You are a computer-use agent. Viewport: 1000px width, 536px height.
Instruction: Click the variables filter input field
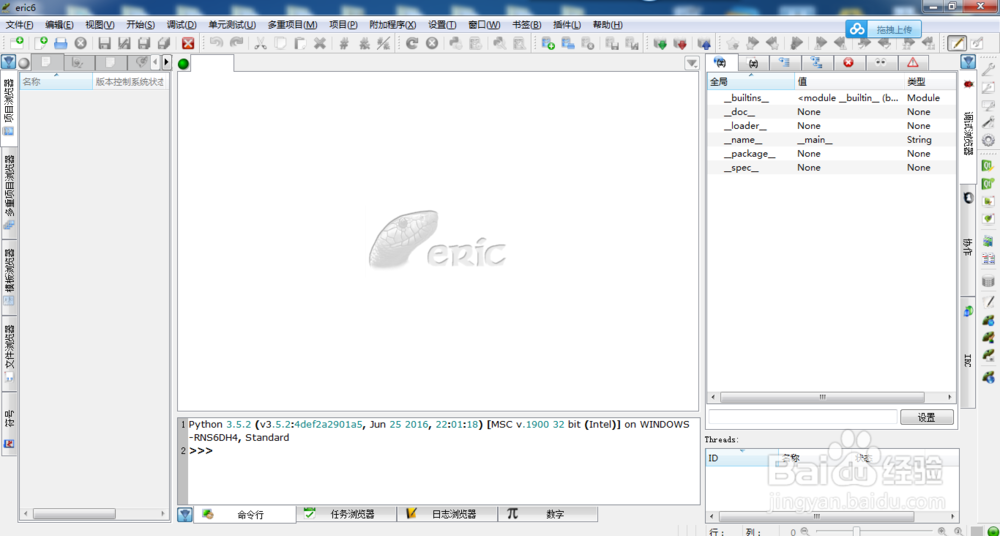(803, 417)
